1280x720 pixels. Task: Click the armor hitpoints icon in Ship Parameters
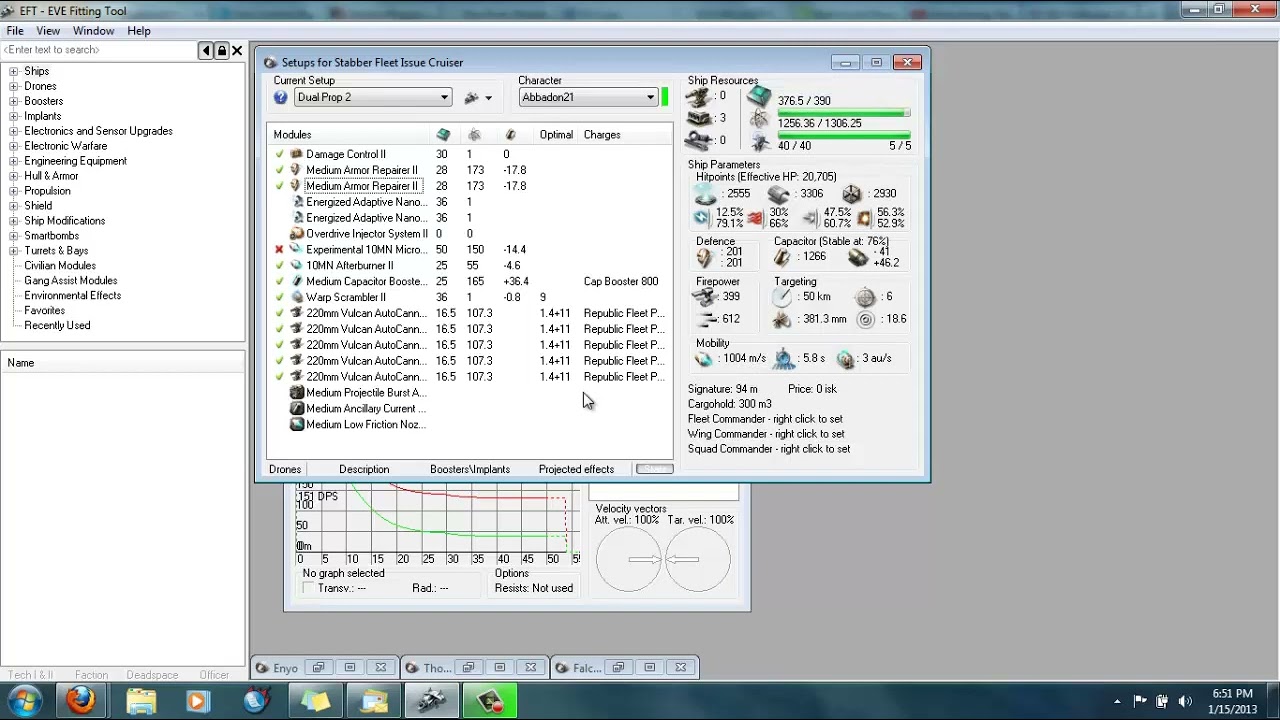(x=778, y=194)
